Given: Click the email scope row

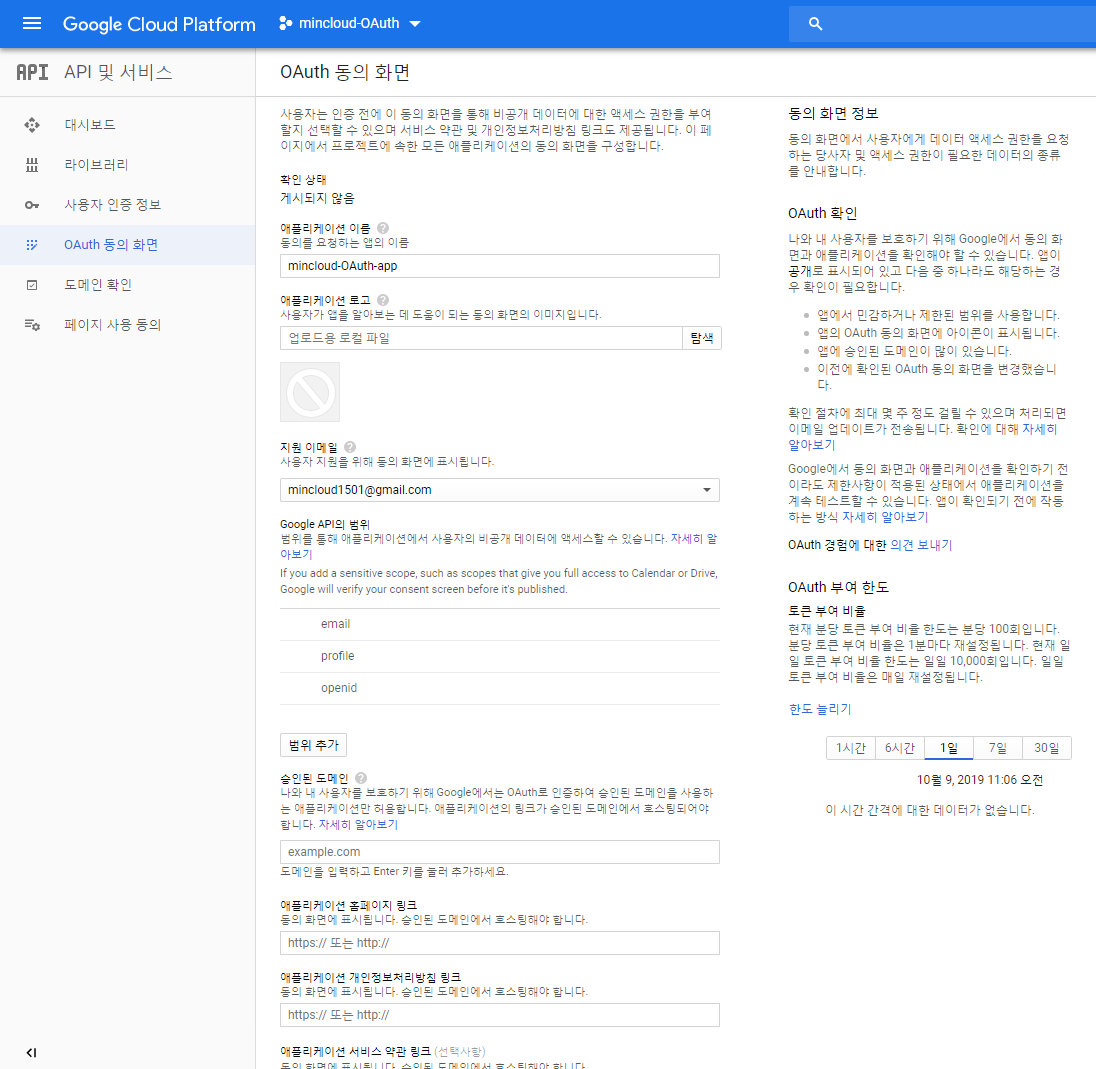Looking at the screenshot, I should point(500,624).
